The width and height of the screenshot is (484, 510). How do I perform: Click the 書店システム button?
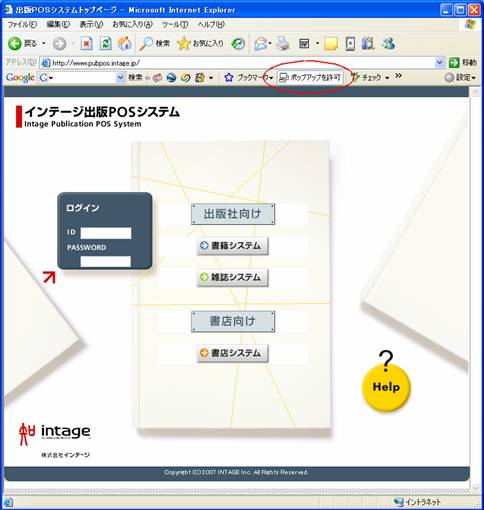point(232,353)
